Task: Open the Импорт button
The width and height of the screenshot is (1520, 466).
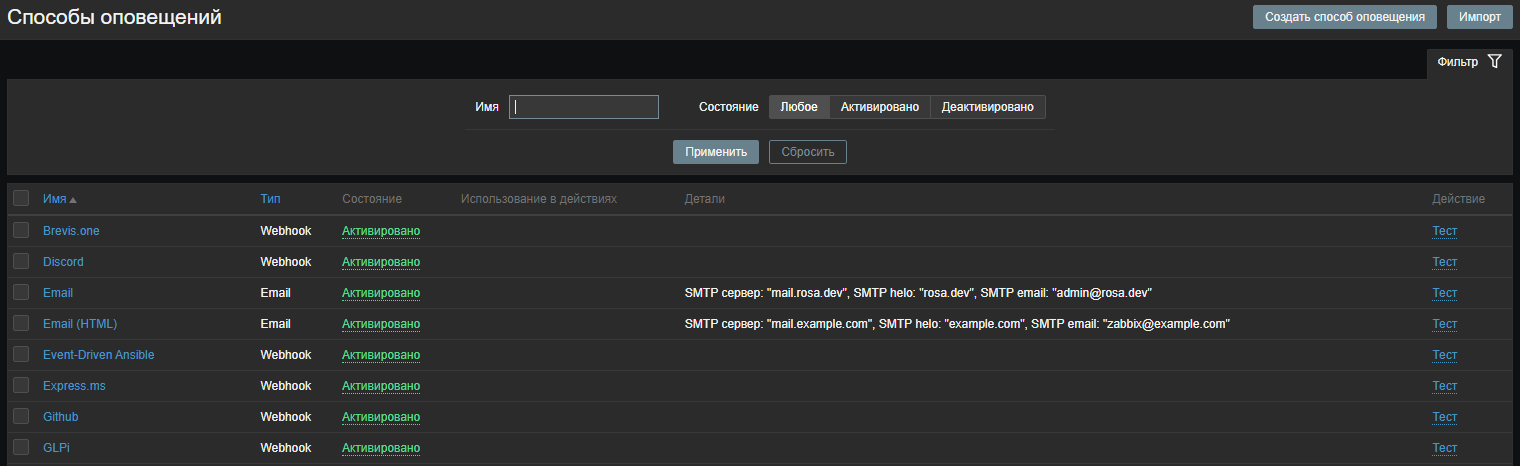Action: click(1479, 17)
